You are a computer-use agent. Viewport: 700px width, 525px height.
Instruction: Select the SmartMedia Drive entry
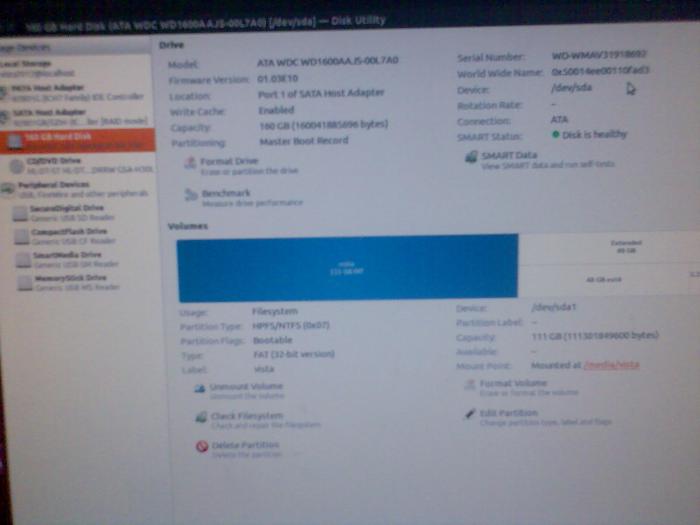click(69, 259)
